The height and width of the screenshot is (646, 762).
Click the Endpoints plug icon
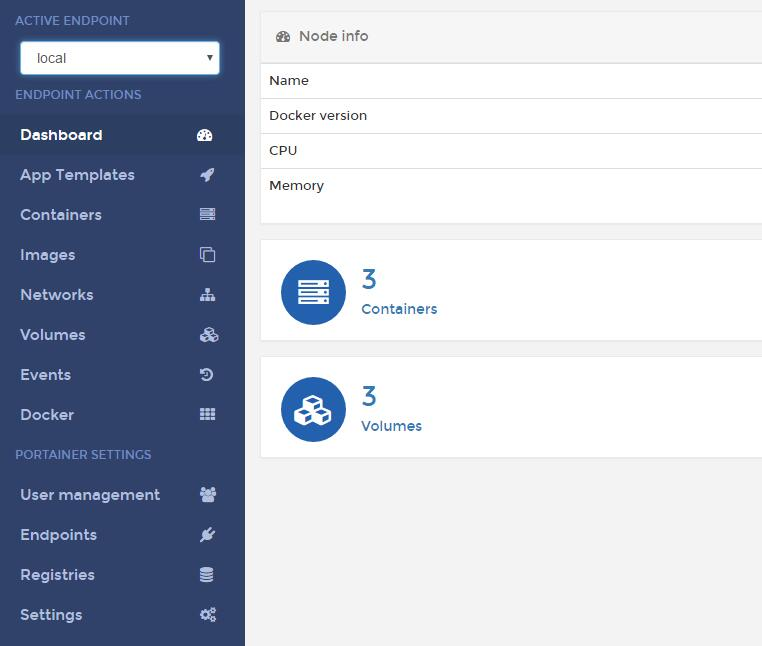(x=208, y=535)
